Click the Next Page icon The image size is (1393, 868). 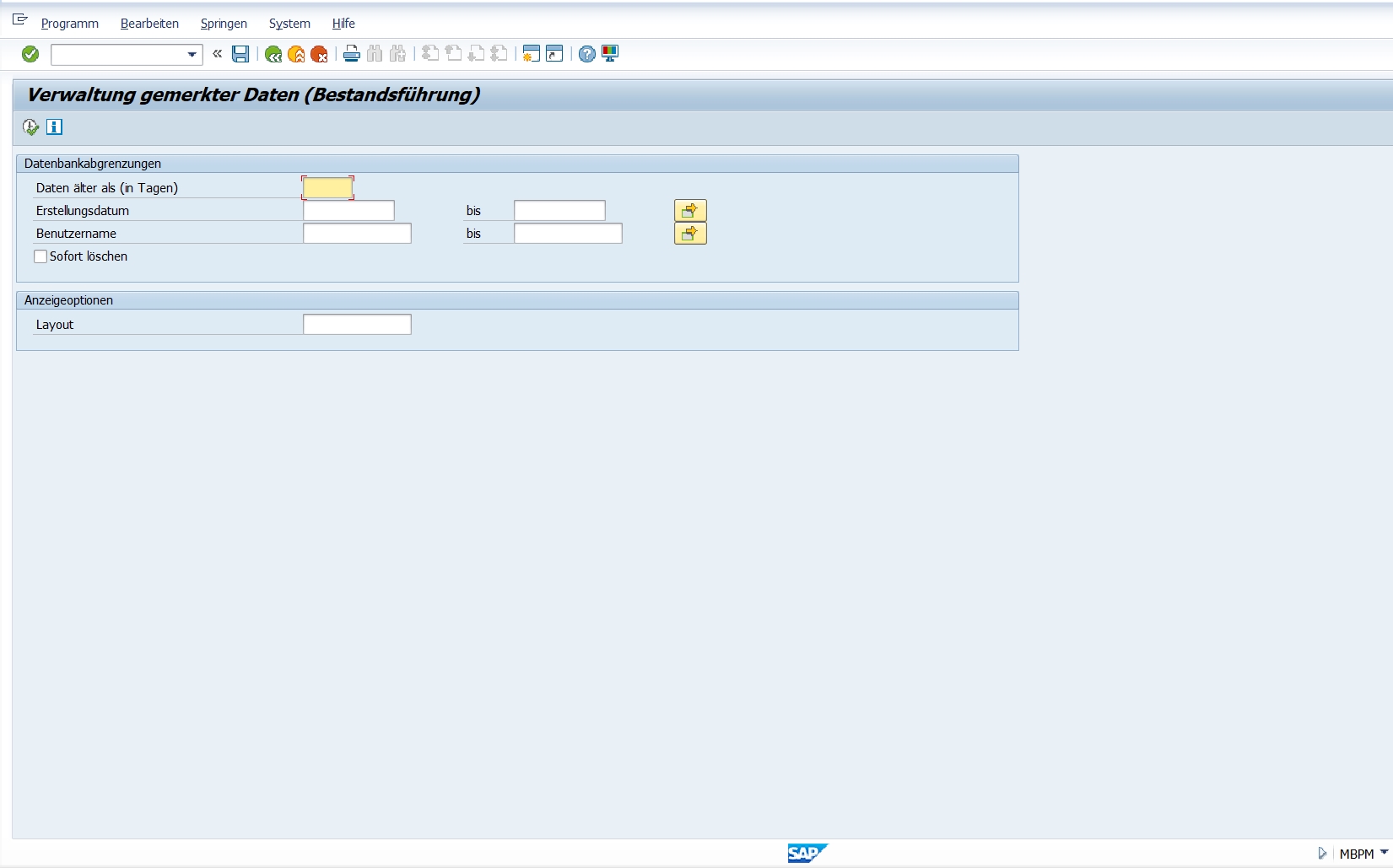[476, 54]
